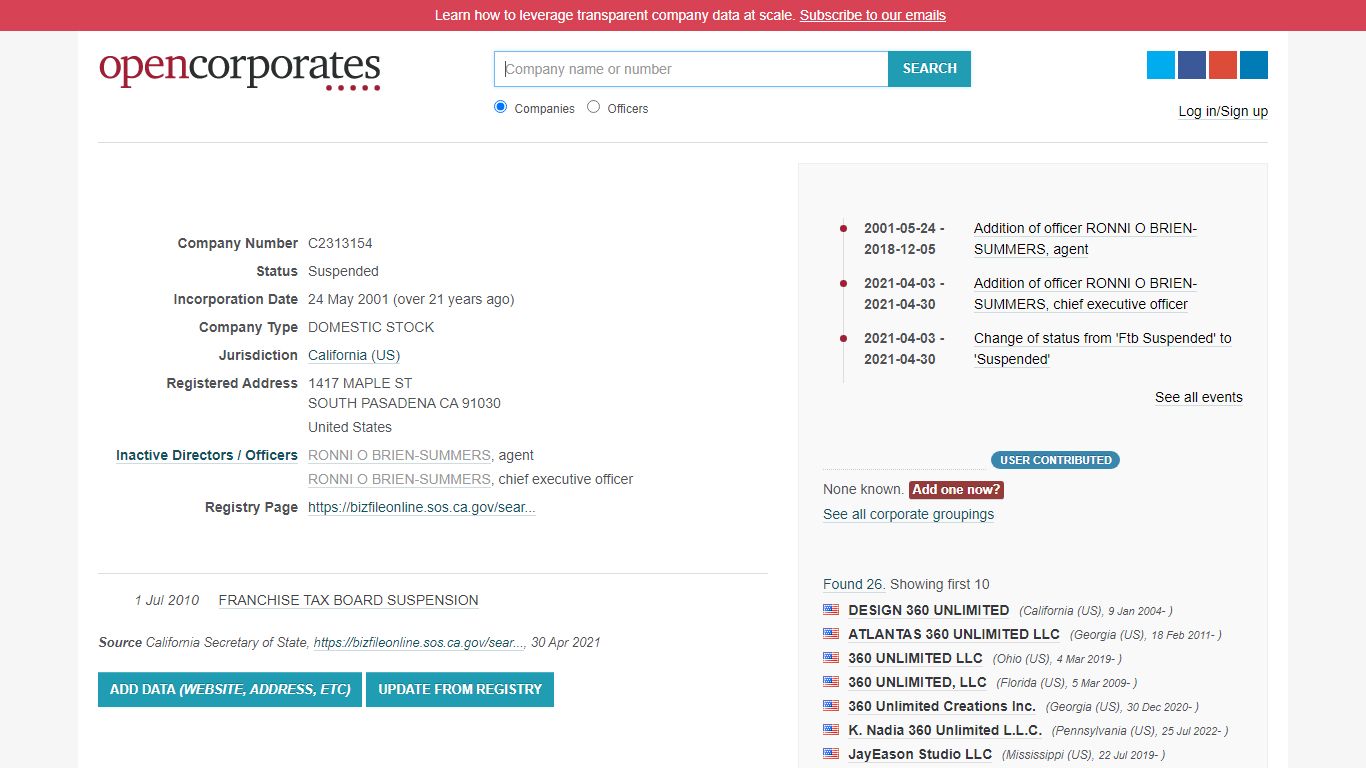Open Found 26. link
Screen dimensions: 1366x768
854,584
